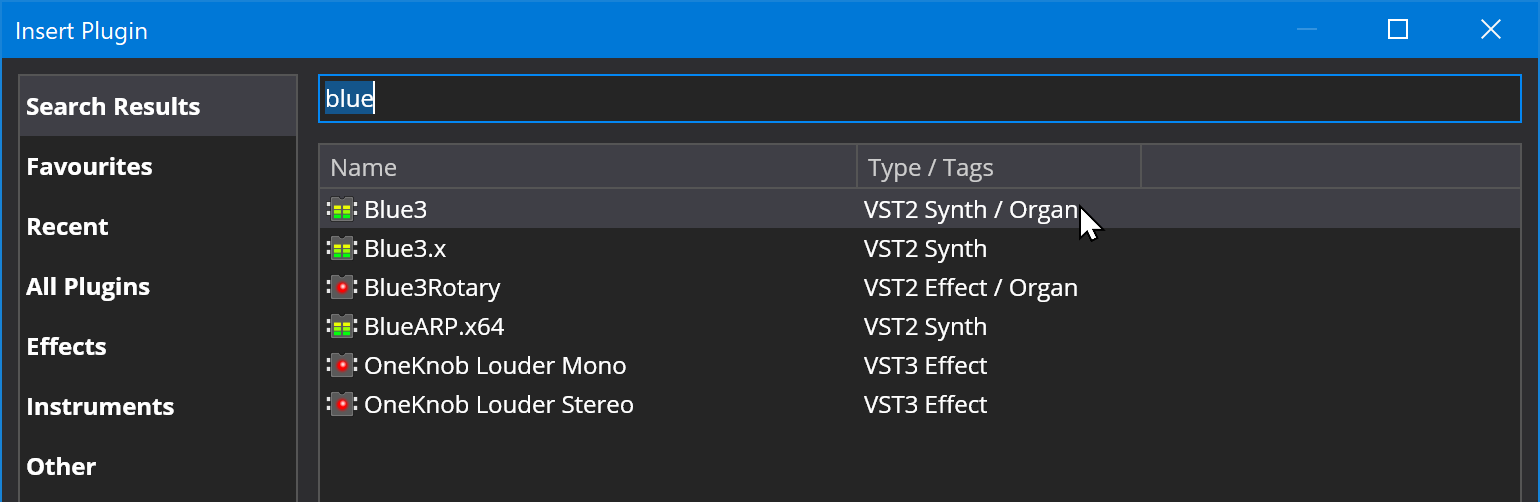Sort by the Type / Tags column
Viewport: 1540px width, 502px height.
(999, 167)
